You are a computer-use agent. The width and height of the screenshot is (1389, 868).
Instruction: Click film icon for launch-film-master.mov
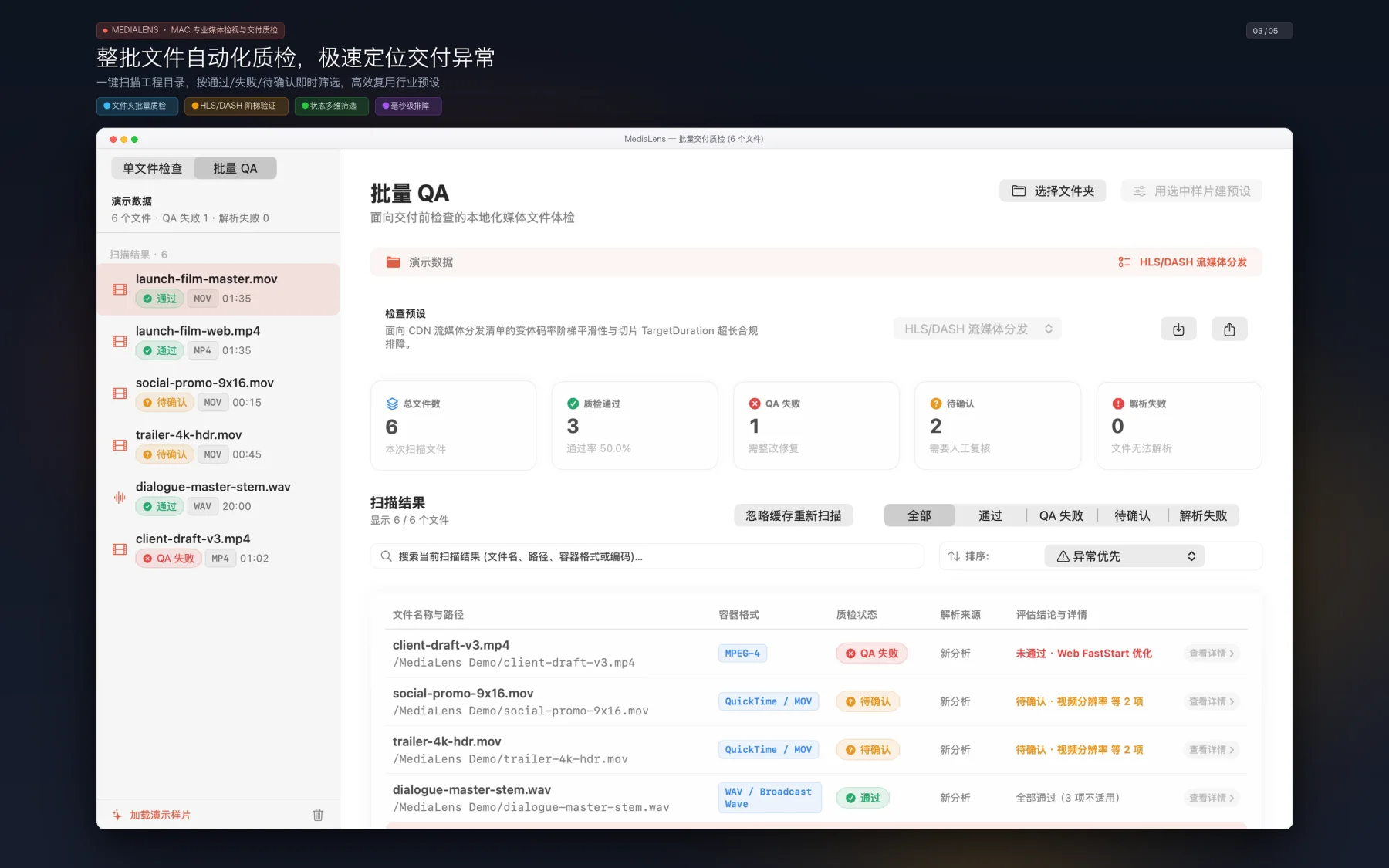[120, 289]
